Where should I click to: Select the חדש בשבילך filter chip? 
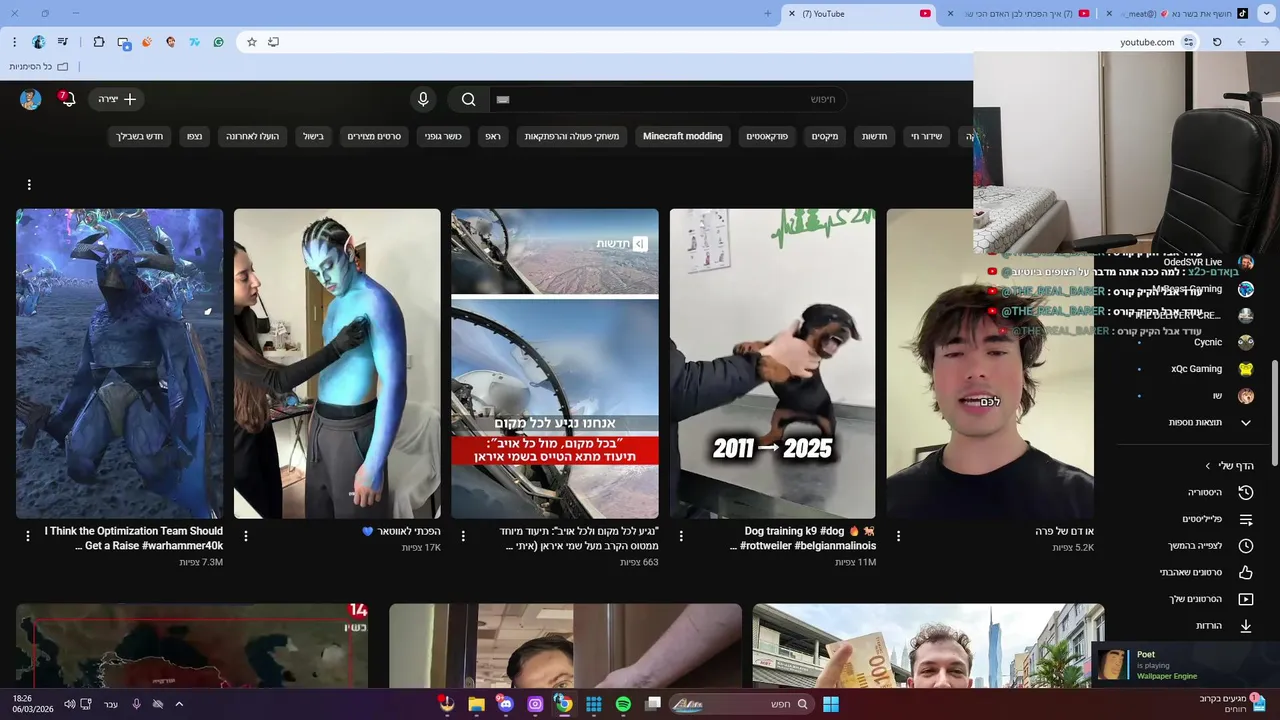click(x=140, y=136)
